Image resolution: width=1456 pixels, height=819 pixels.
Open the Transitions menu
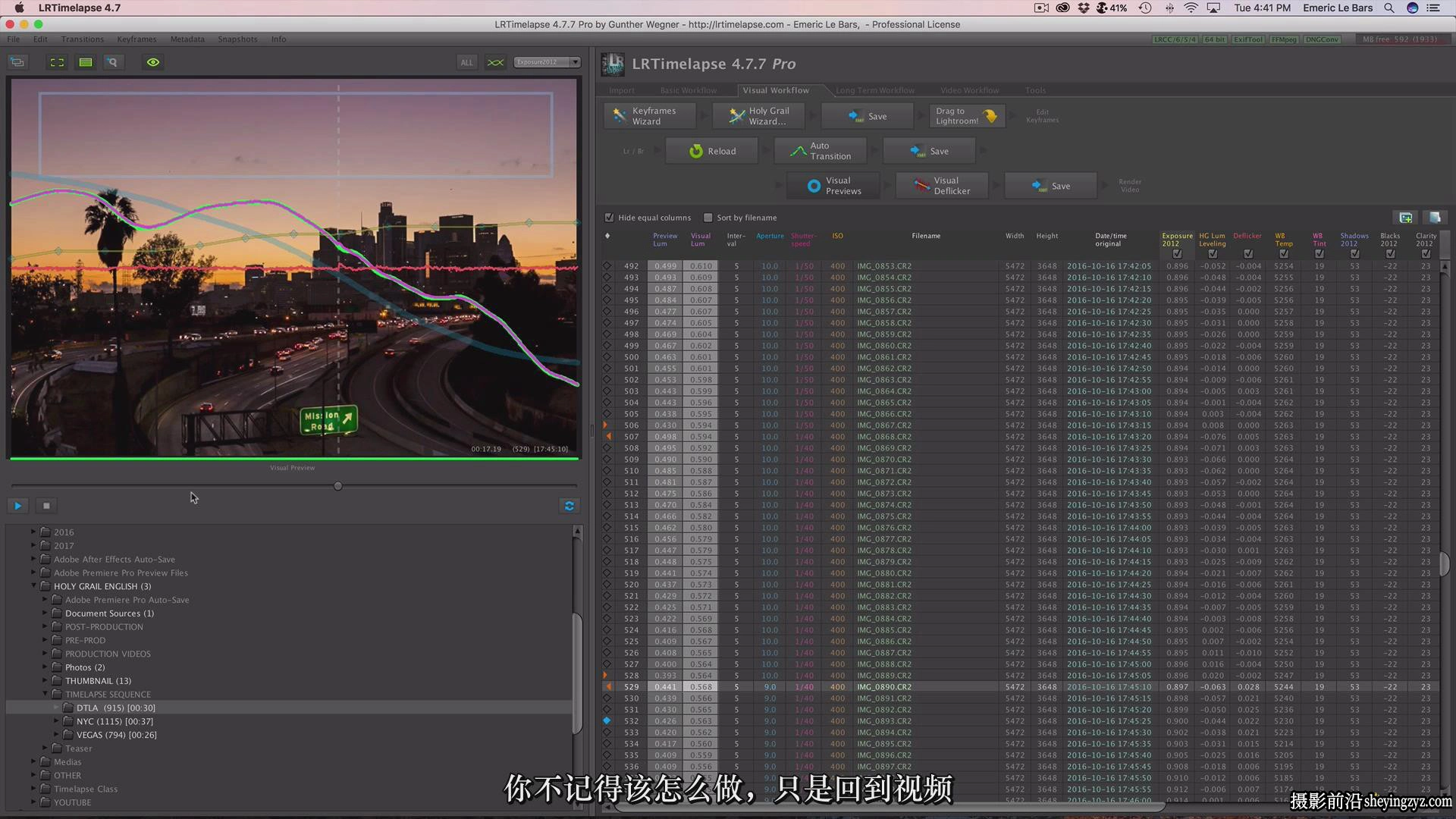pos(83,39)
